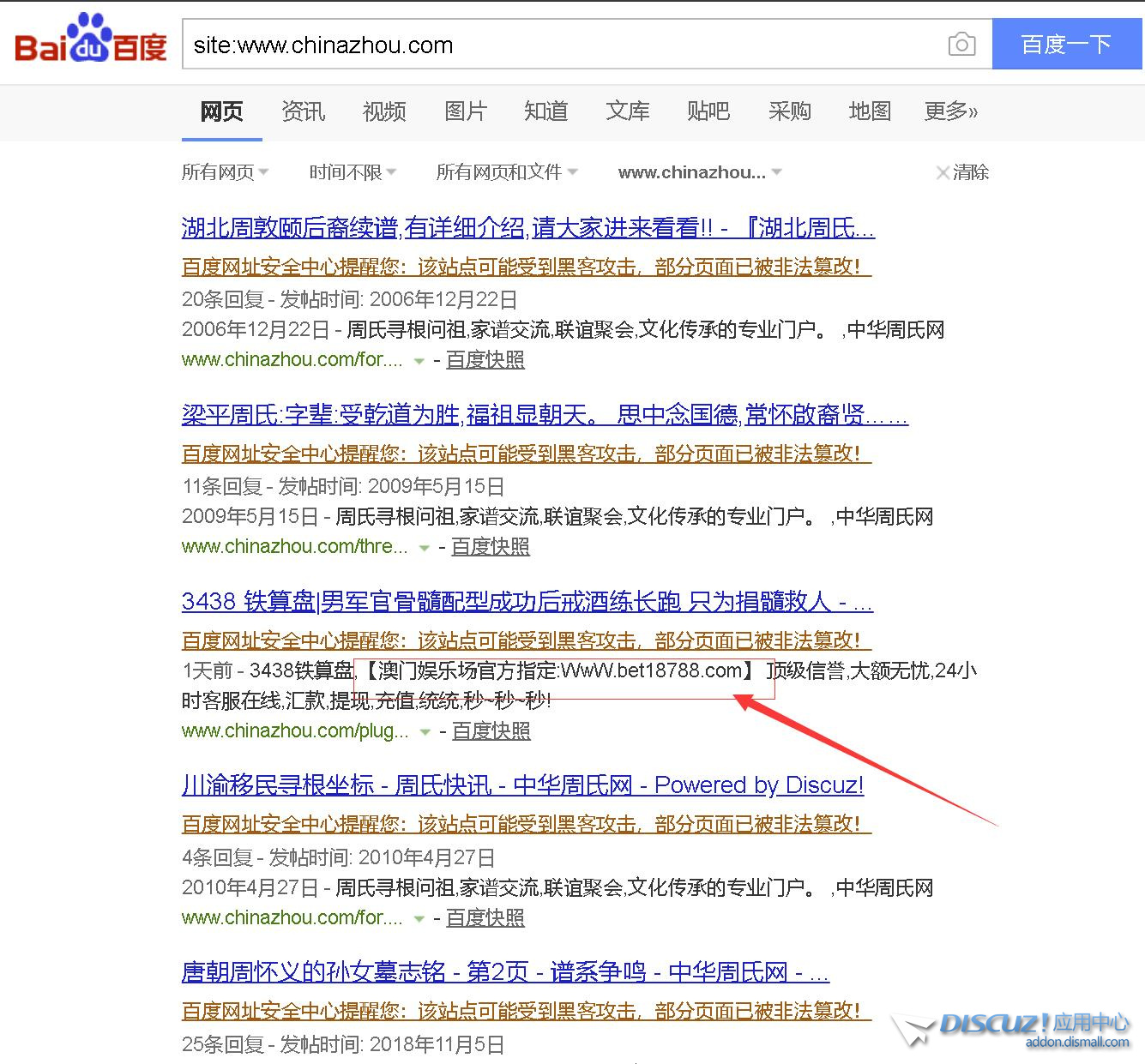
Task: Open security warning under 湖北周敦颐后裔续谱 result
Action: 527,267
